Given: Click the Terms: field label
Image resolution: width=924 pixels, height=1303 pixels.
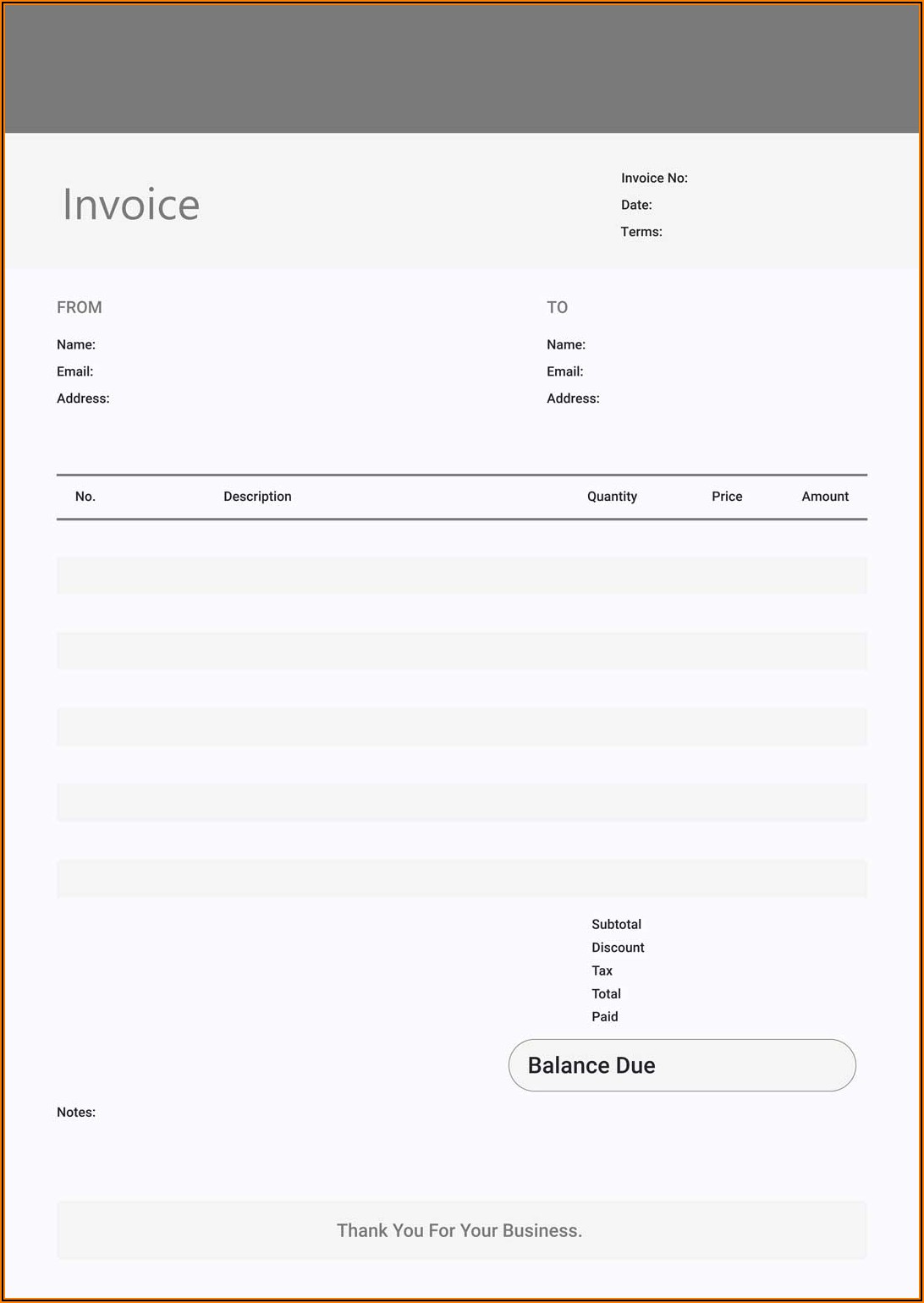Looking at the screenshot, I should click(641, 232).
